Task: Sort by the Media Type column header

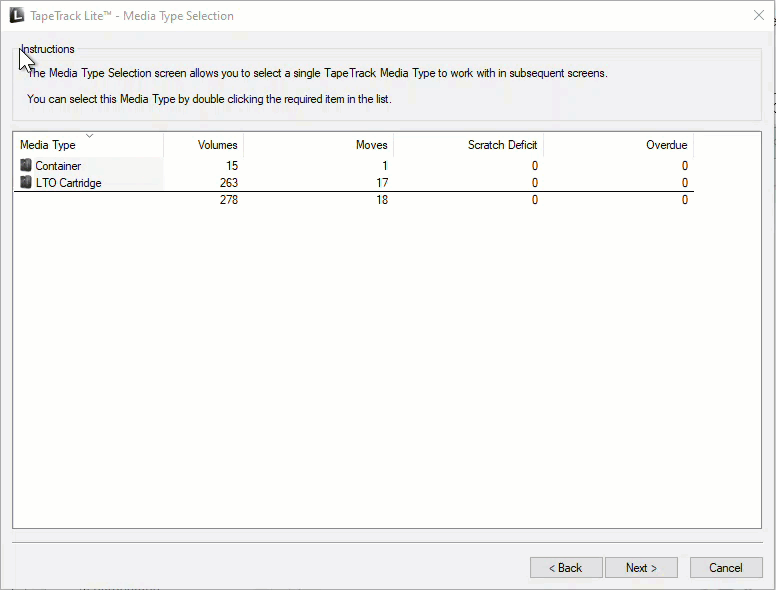Action: [88, 145]
